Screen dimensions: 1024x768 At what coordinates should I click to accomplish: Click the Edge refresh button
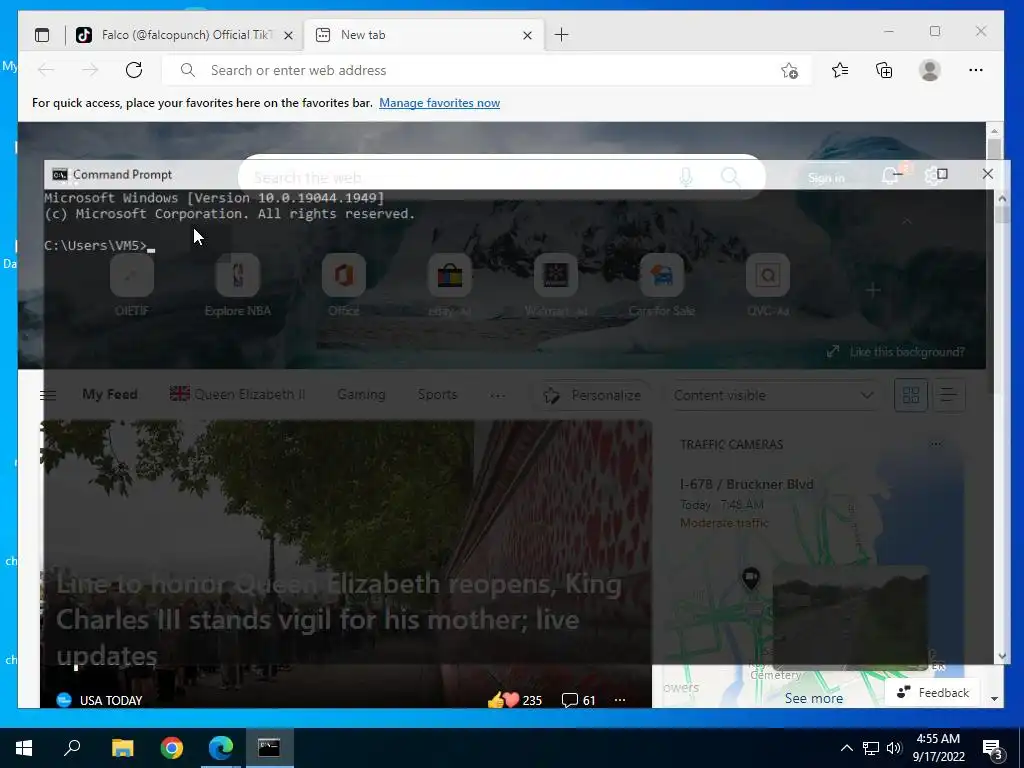(134, 70)
